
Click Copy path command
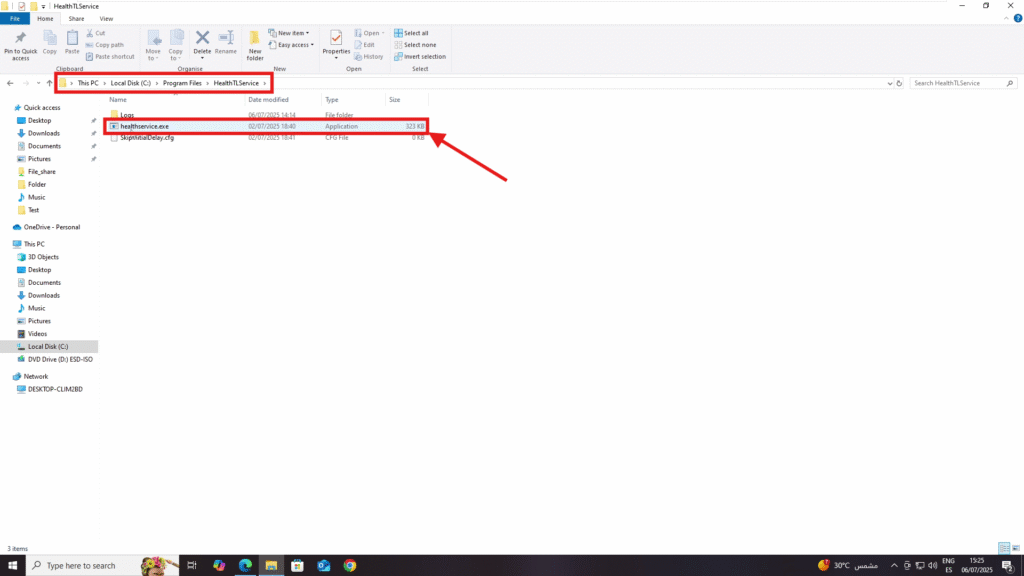click(x=104, y=45)
